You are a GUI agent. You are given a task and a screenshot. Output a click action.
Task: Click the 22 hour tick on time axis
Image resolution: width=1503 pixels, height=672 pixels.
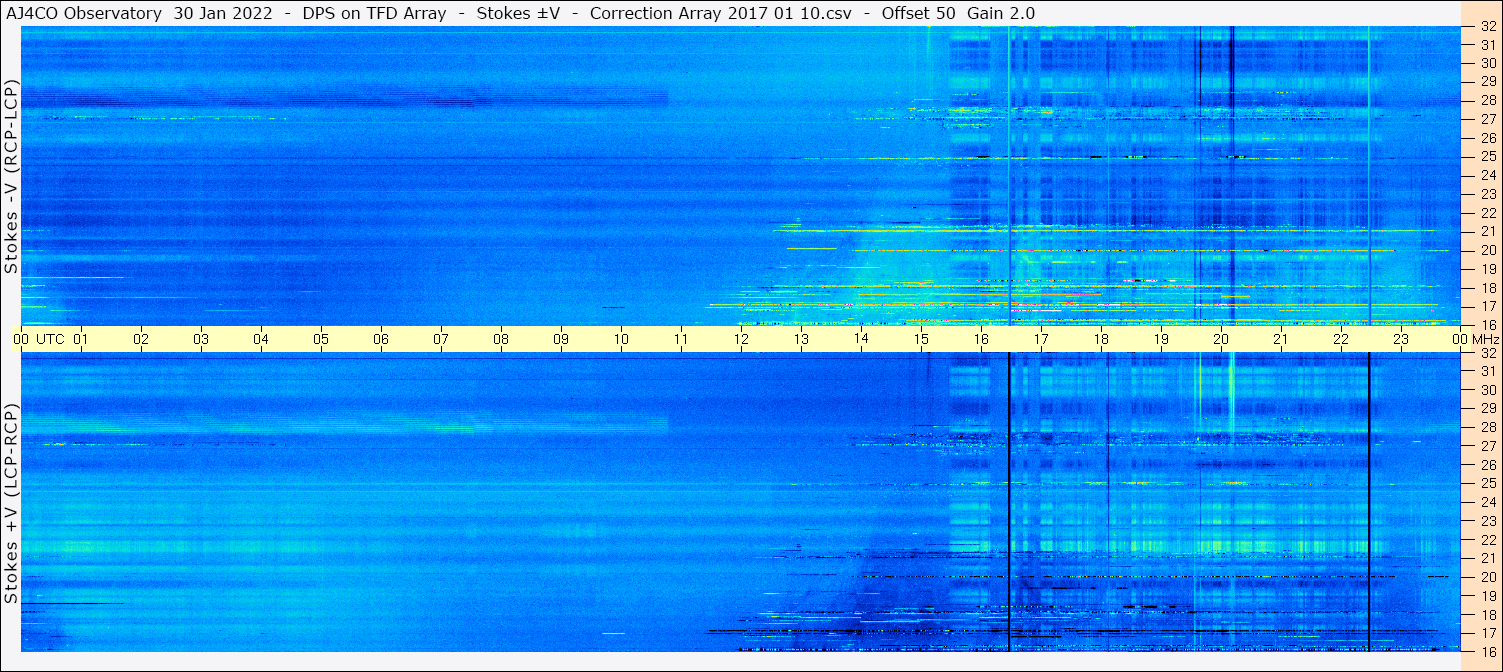point(1341,339)
